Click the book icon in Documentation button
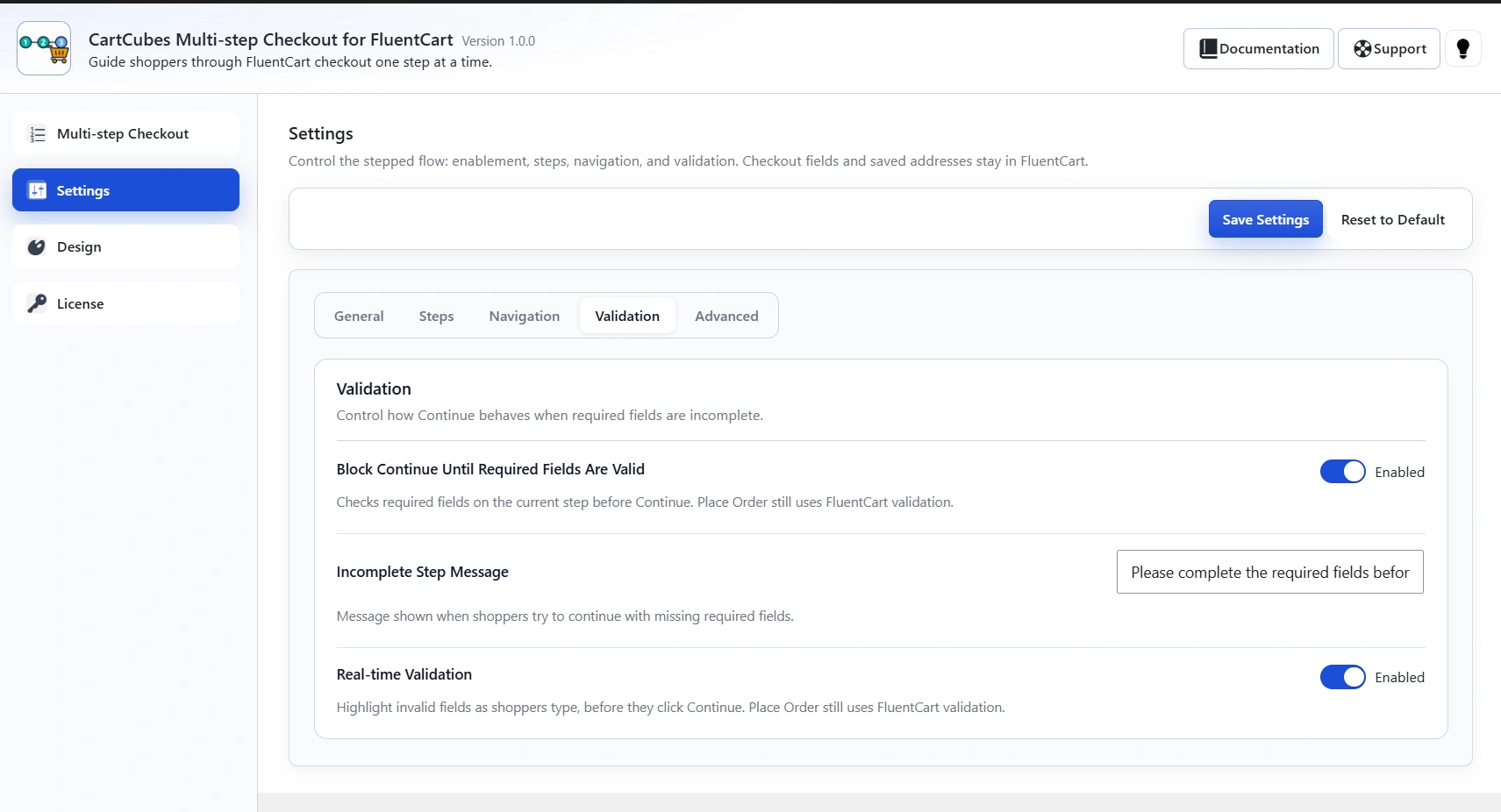Viewport: 1501px width, 812px height. tap(1208, 49)
